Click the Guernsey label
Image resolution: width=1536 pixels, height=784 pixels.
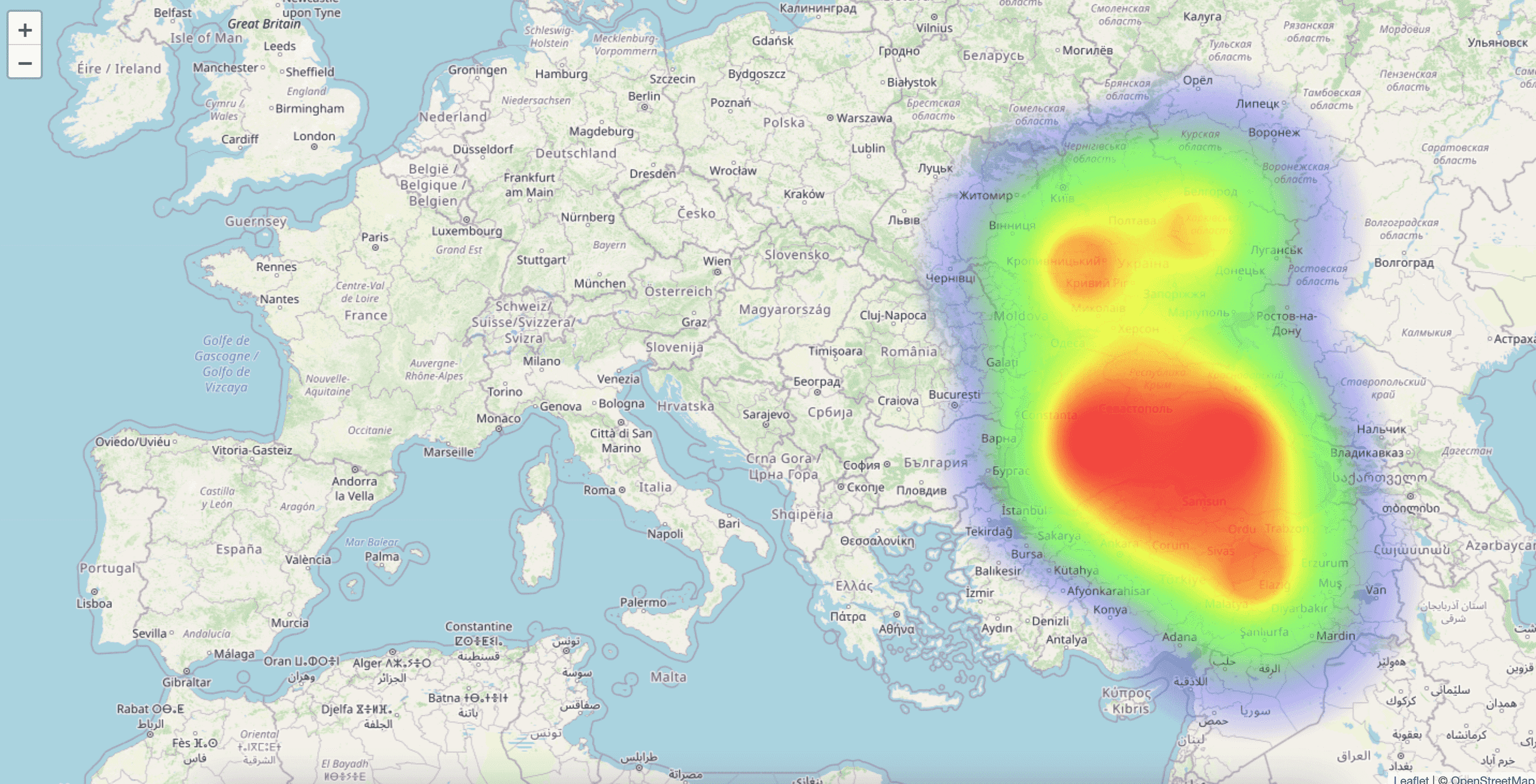256,221
